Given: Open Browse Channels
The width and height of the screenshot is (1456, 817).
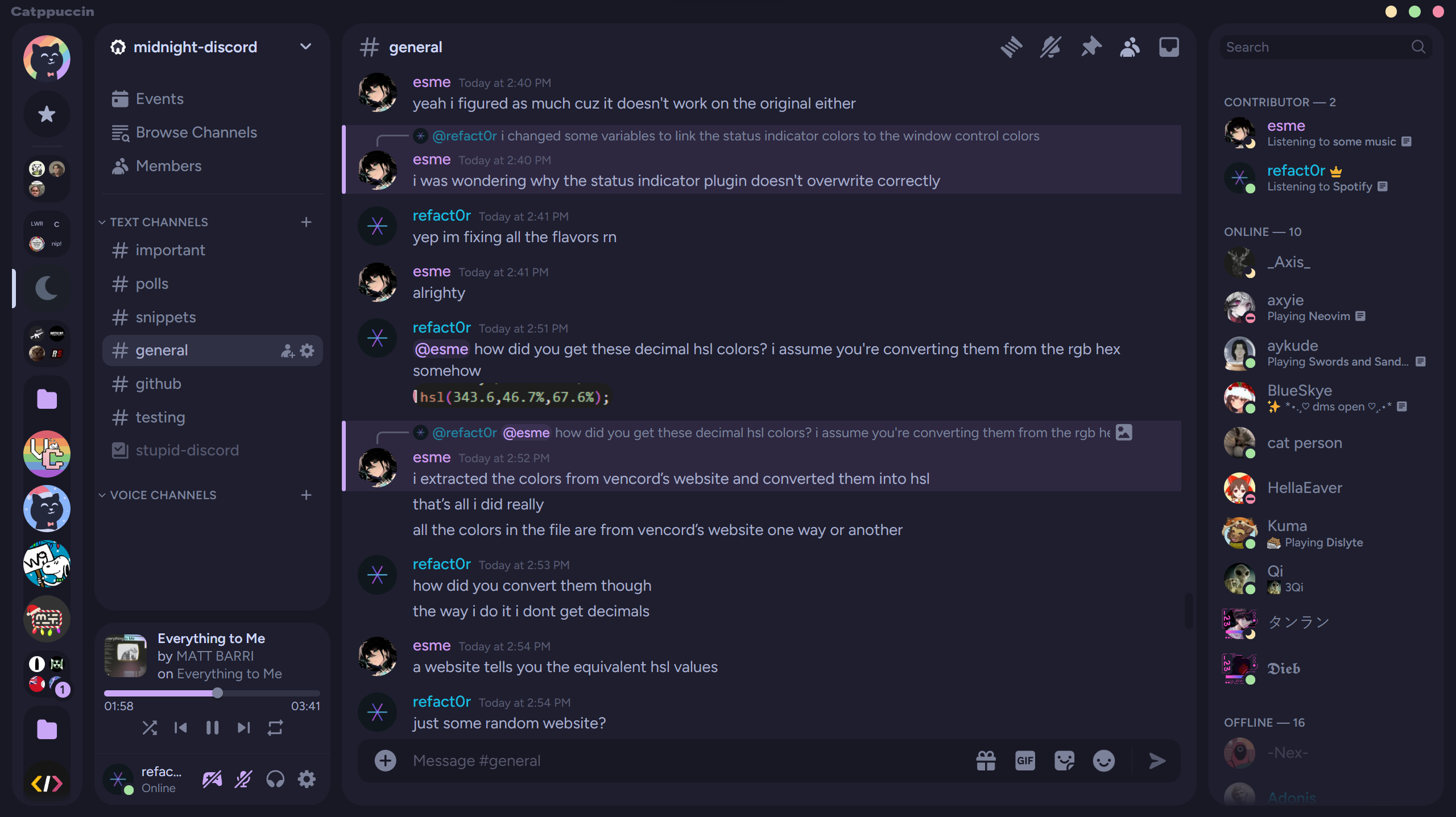Looking at the screenshot, I should click(x=196, y=132).
